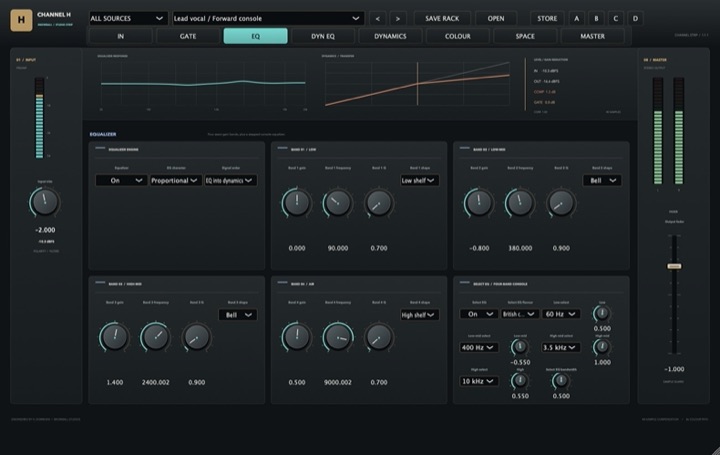
Task: Open the ALL SOURCES dropdown
Action: 128,18
